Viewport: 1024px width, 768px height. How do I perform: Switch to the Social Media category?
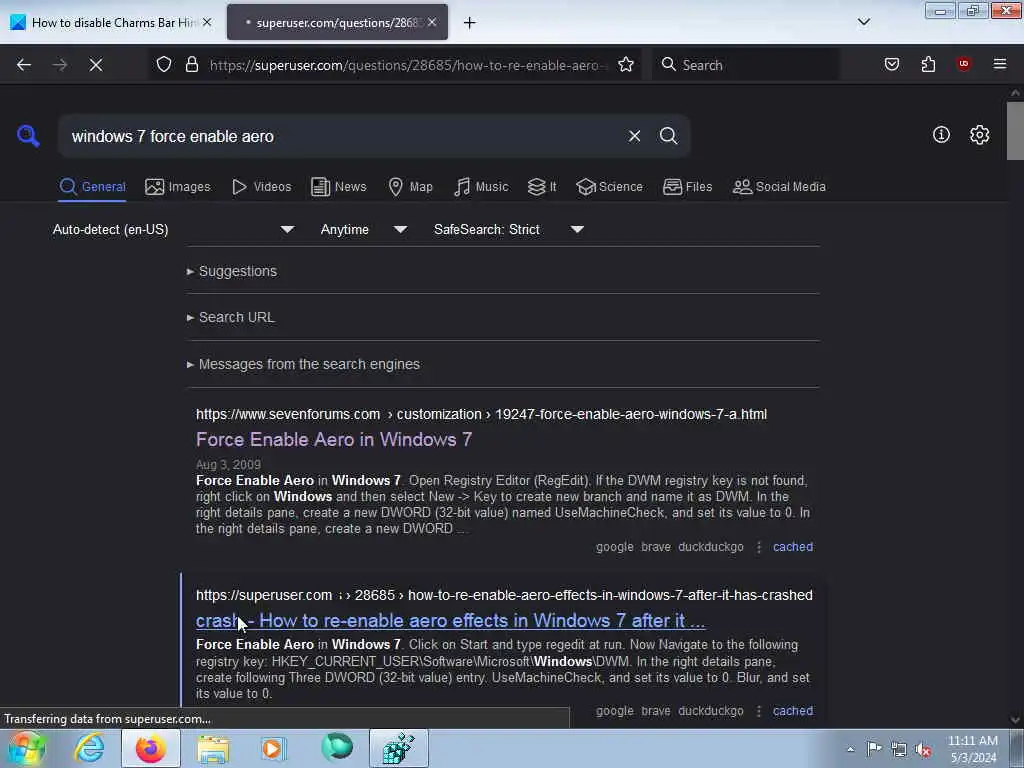tap(779, 187)
